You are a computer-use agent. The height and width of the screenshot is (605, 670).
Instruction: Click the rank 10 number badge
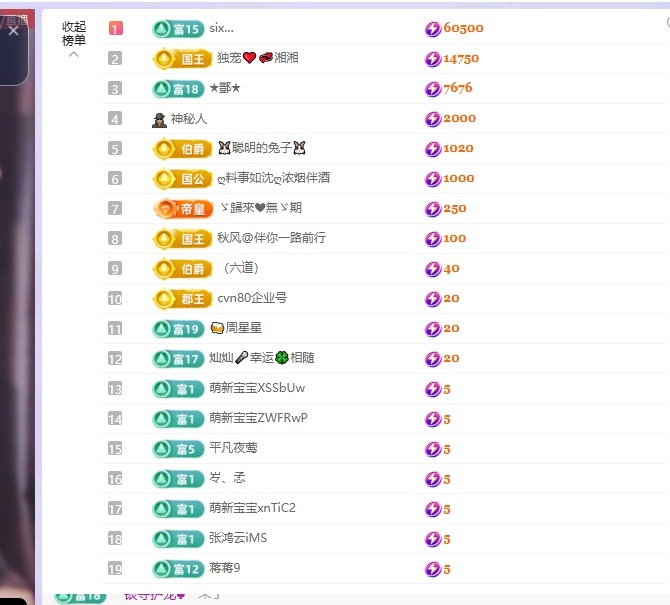pyautogui.click(x=115, y=299)
